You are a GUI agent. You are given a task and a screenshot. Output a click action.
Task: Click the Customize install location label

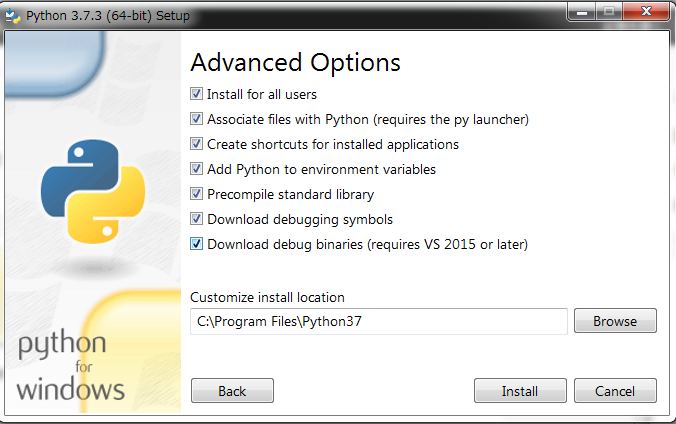coord(267,297)
